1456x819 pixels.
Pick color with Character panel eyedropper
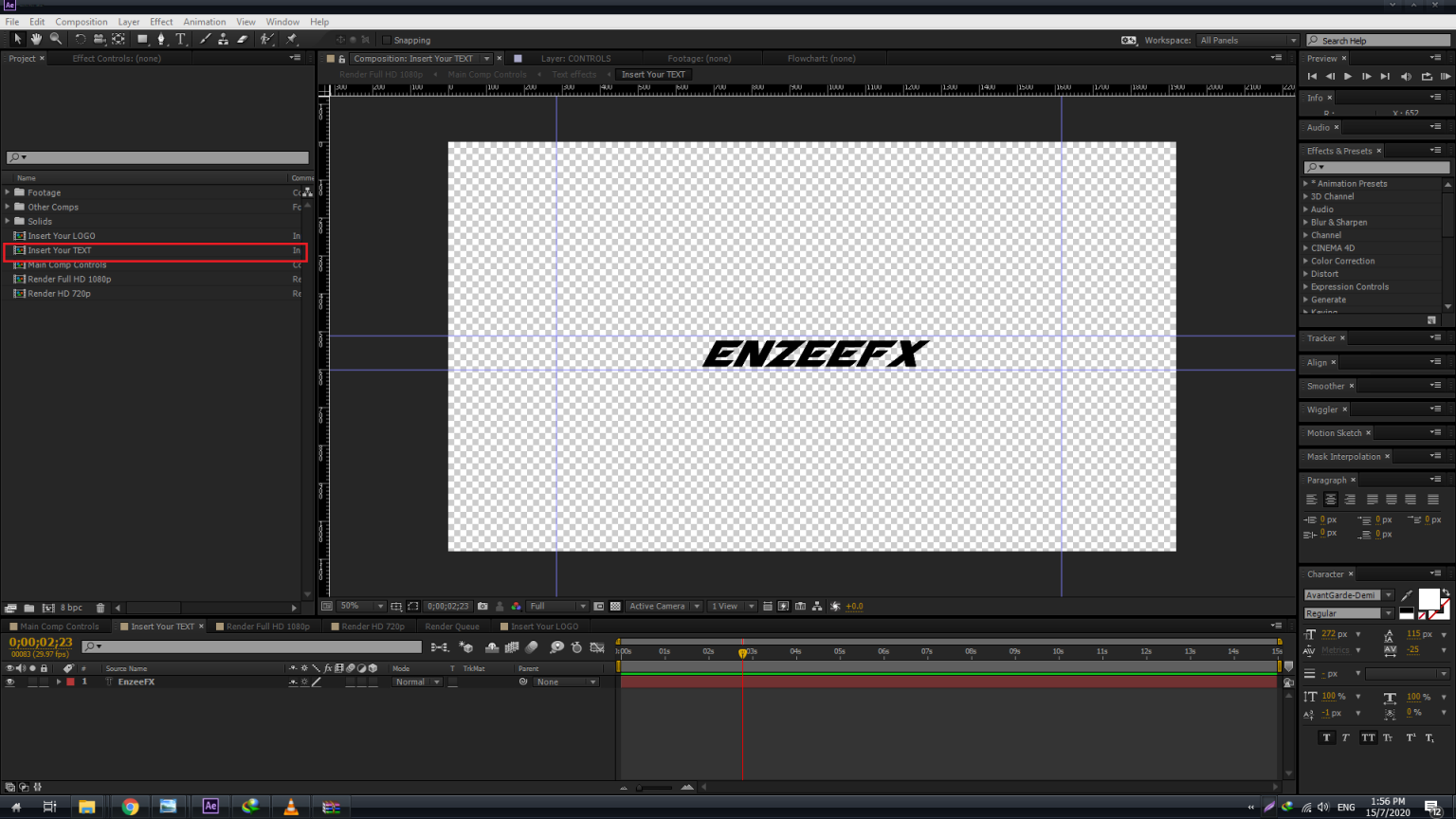(1407, 595)
